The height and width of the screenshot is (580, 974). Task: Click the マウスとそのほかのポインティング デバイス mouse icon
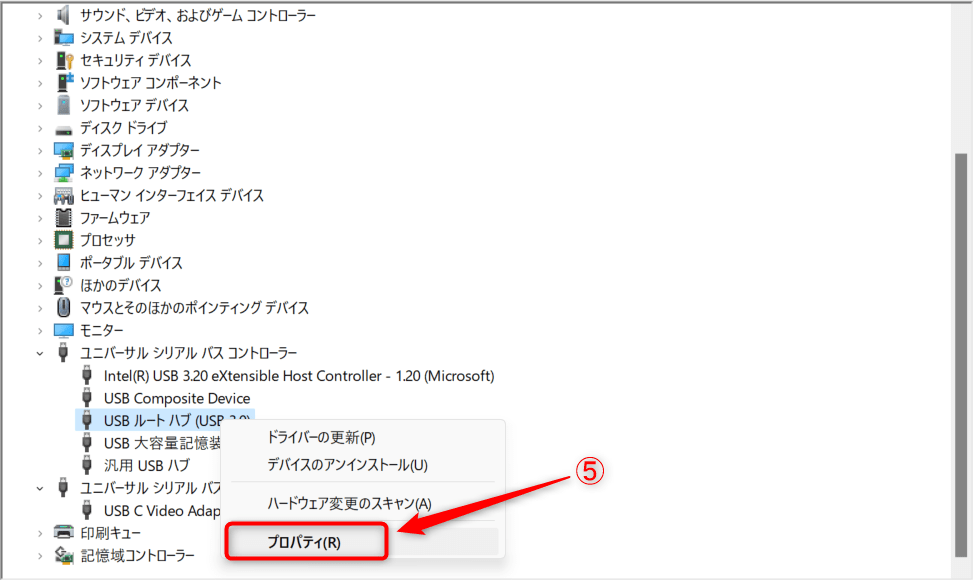coord(64,308)
